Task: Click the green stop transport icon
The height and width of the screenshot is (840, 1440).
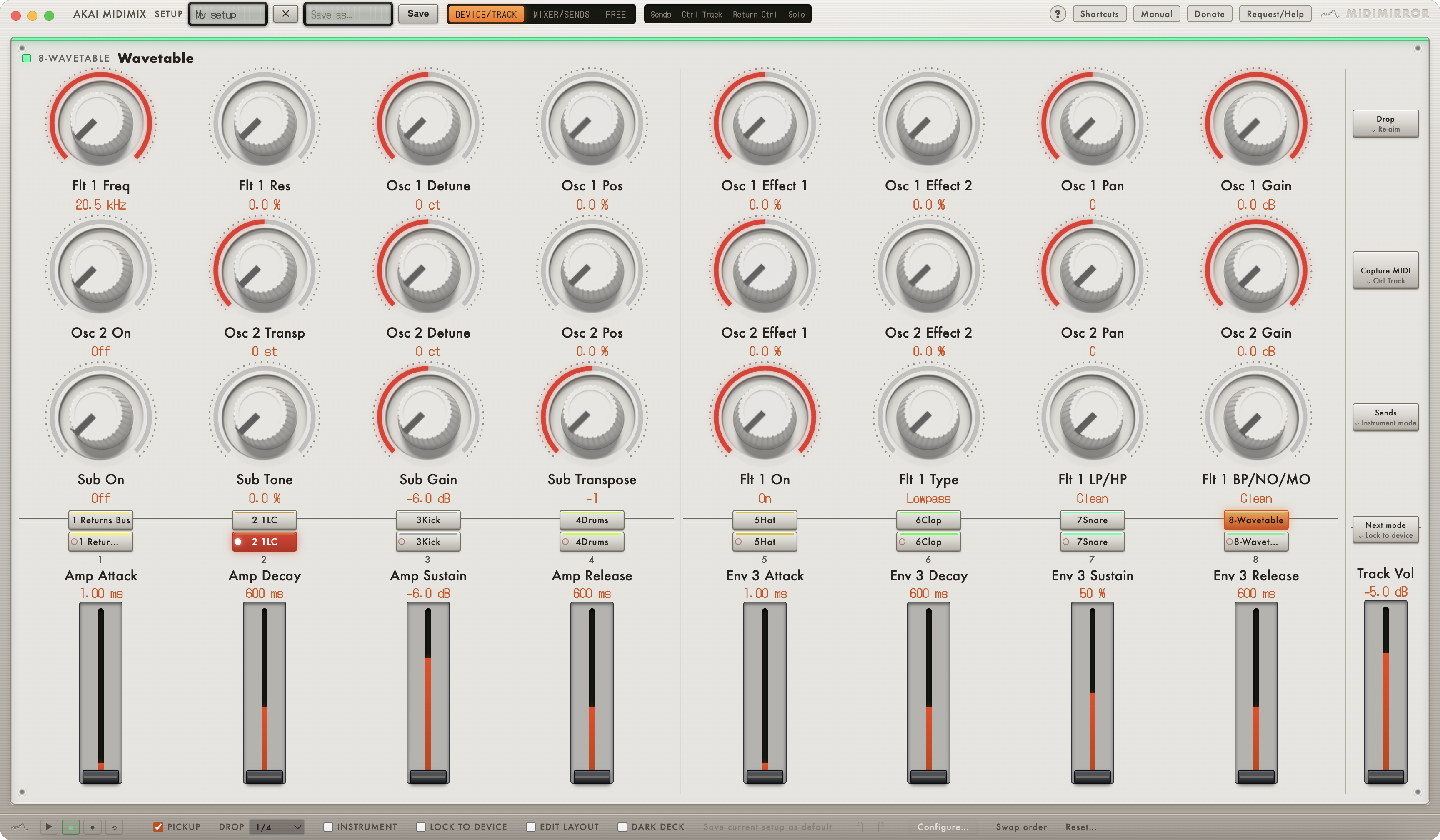Action: point(71,826)
